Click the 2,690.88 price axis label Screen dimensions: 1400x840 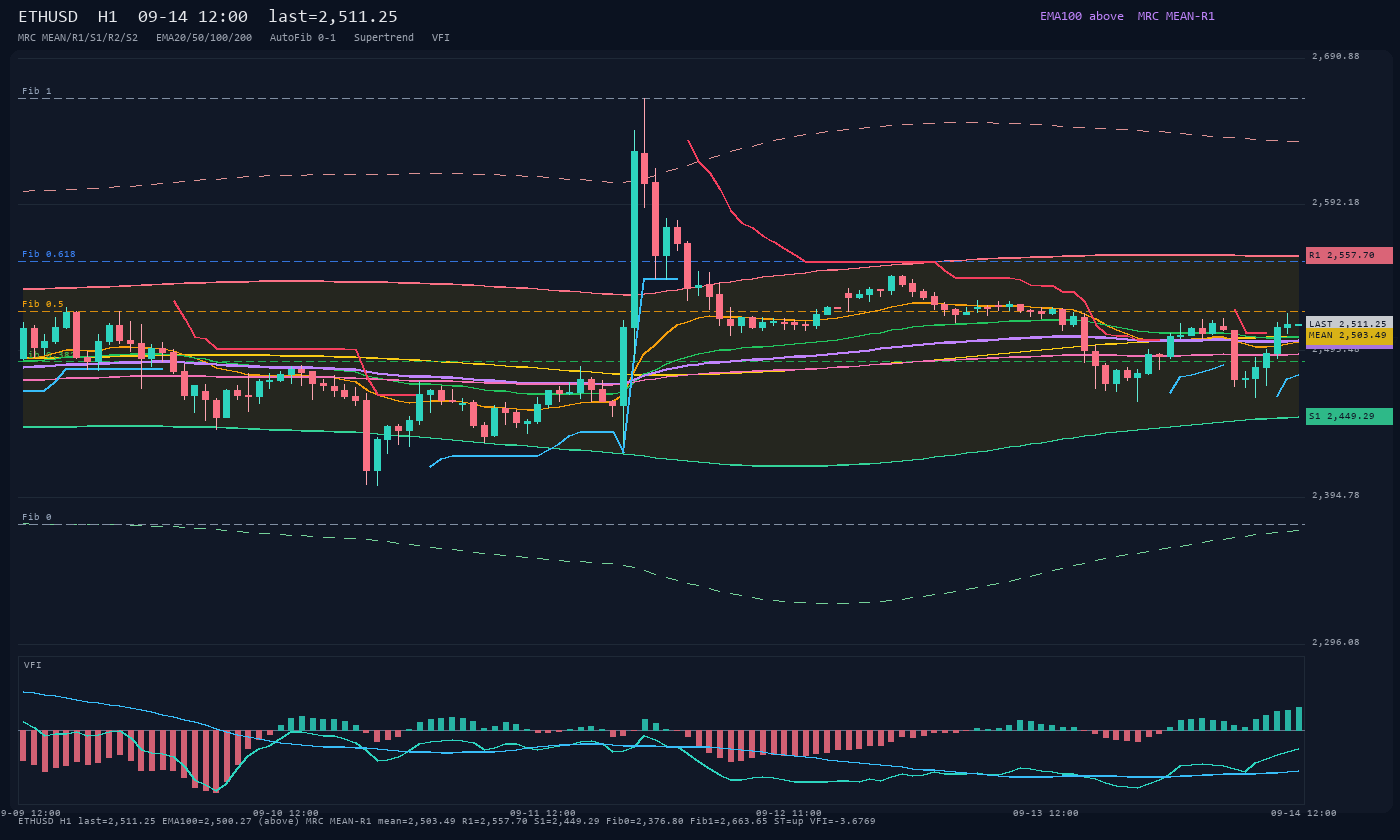[1336, 56]
